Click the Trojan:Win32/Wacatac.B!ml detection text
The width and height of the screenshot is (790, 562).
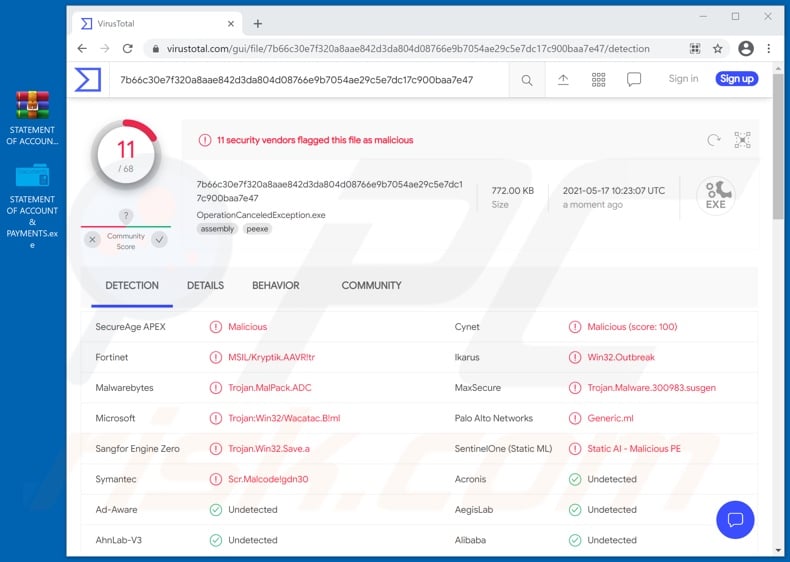(x=284, y=418)
